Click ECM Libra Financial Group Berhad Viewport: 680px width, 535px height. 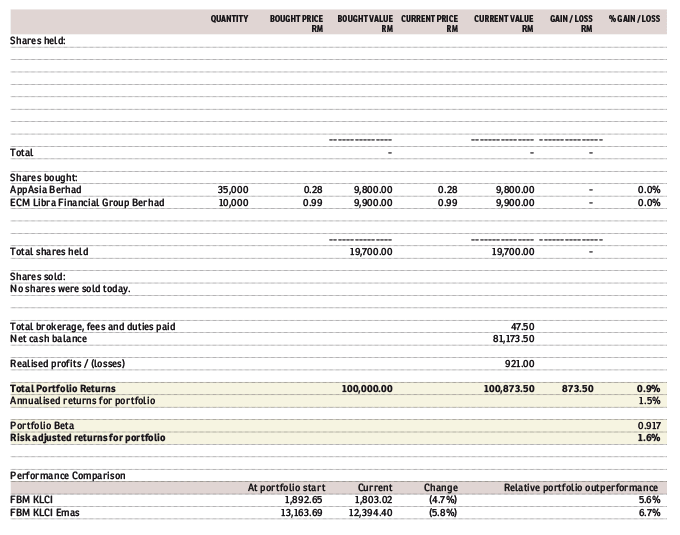point(86,202)
